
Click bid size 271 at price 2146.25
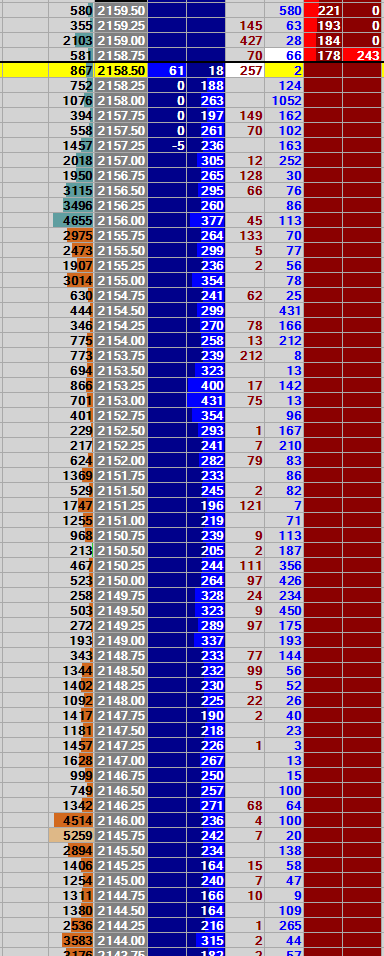point(206,806)
